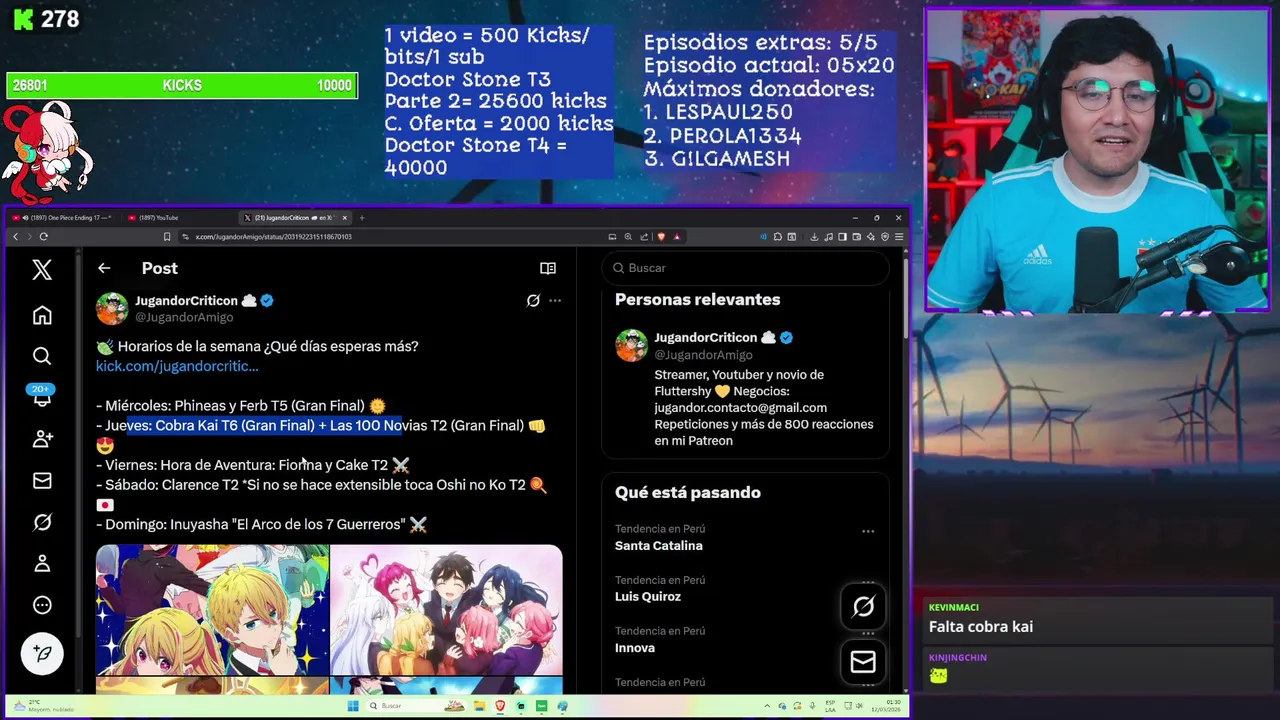1280x720 pixels.
Task: Open the post's three-dot more menu
Action: tap(555, 300)
